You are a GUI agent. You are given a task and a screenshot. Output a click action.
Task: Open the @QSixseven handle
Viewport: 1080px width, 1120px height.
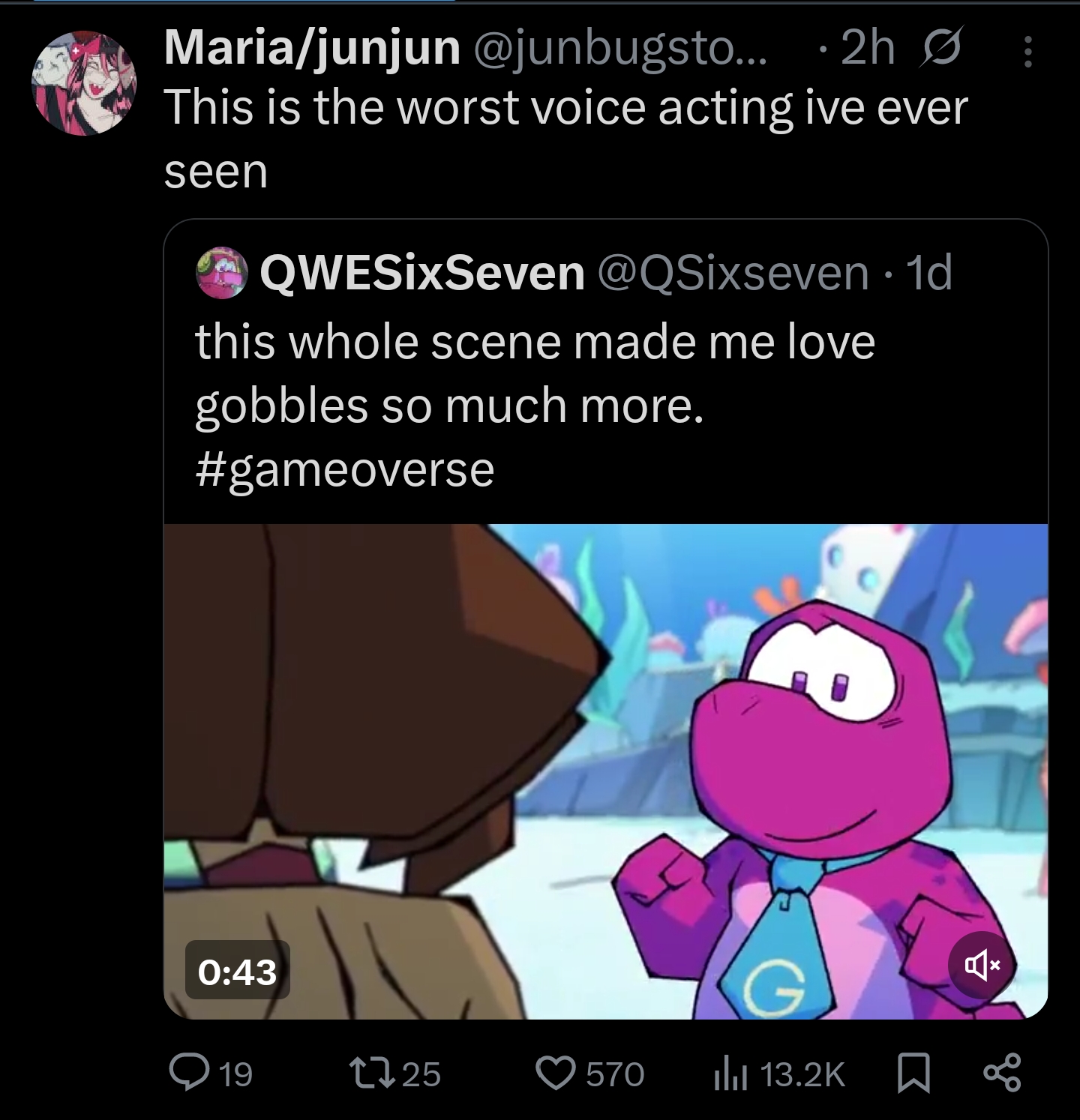coord(733,272)
